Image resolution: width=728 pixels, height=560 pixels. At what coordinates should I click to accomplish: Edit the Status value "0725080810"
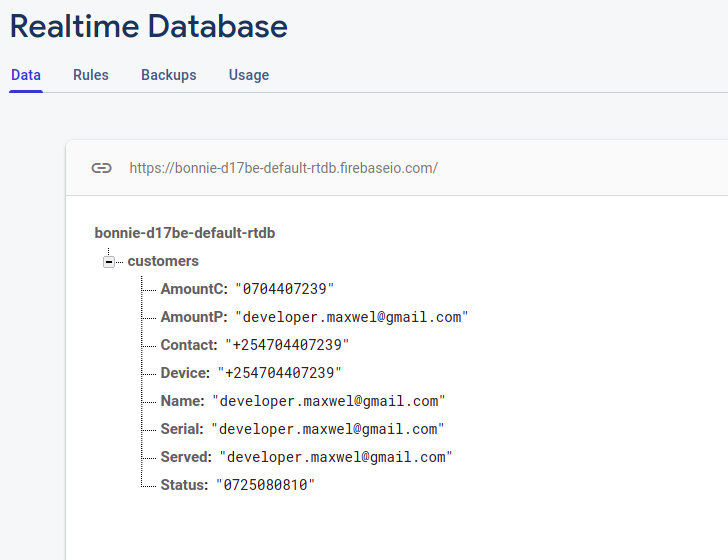(x=265, y=485)
